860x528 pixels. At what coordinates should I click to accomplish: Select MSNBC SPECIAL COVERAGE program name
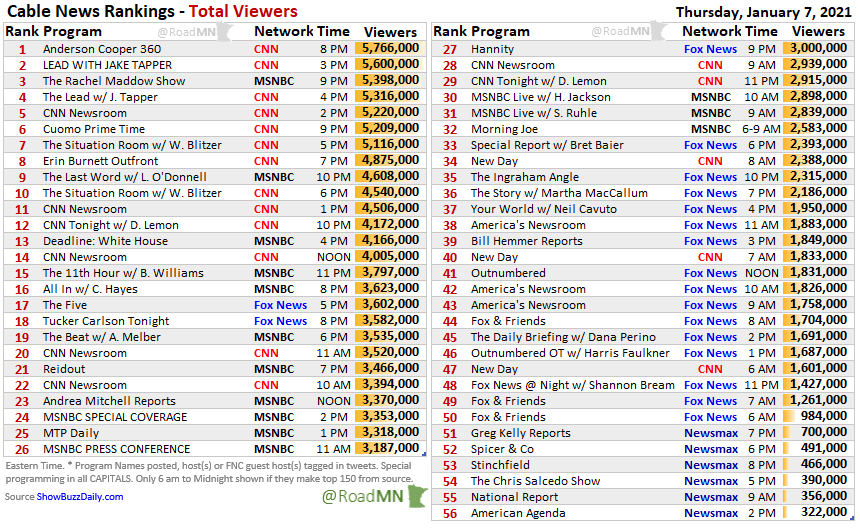click(115, 417)
